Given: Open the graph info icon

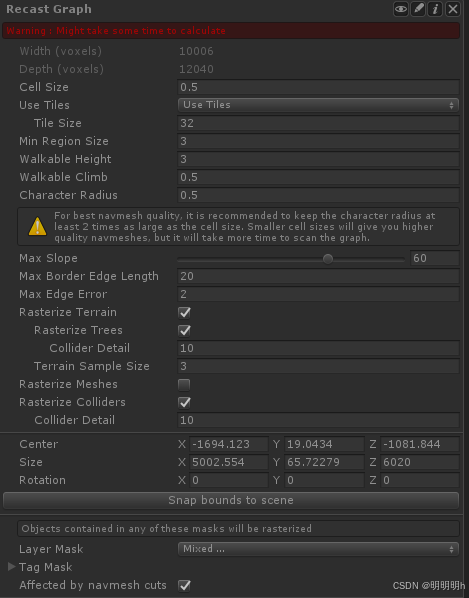Looking at the screenshot, I should click(435, 9).
